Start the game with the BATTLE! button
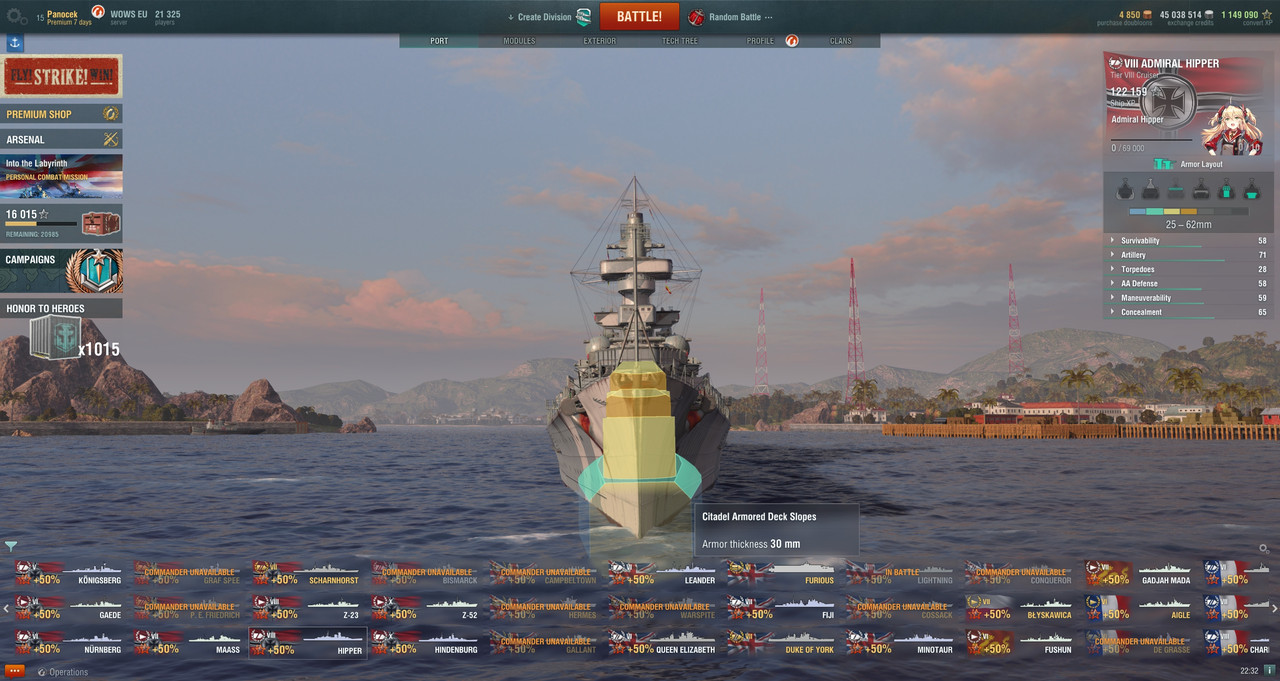This screenshot has height=681, width=1280. [639, 17]
